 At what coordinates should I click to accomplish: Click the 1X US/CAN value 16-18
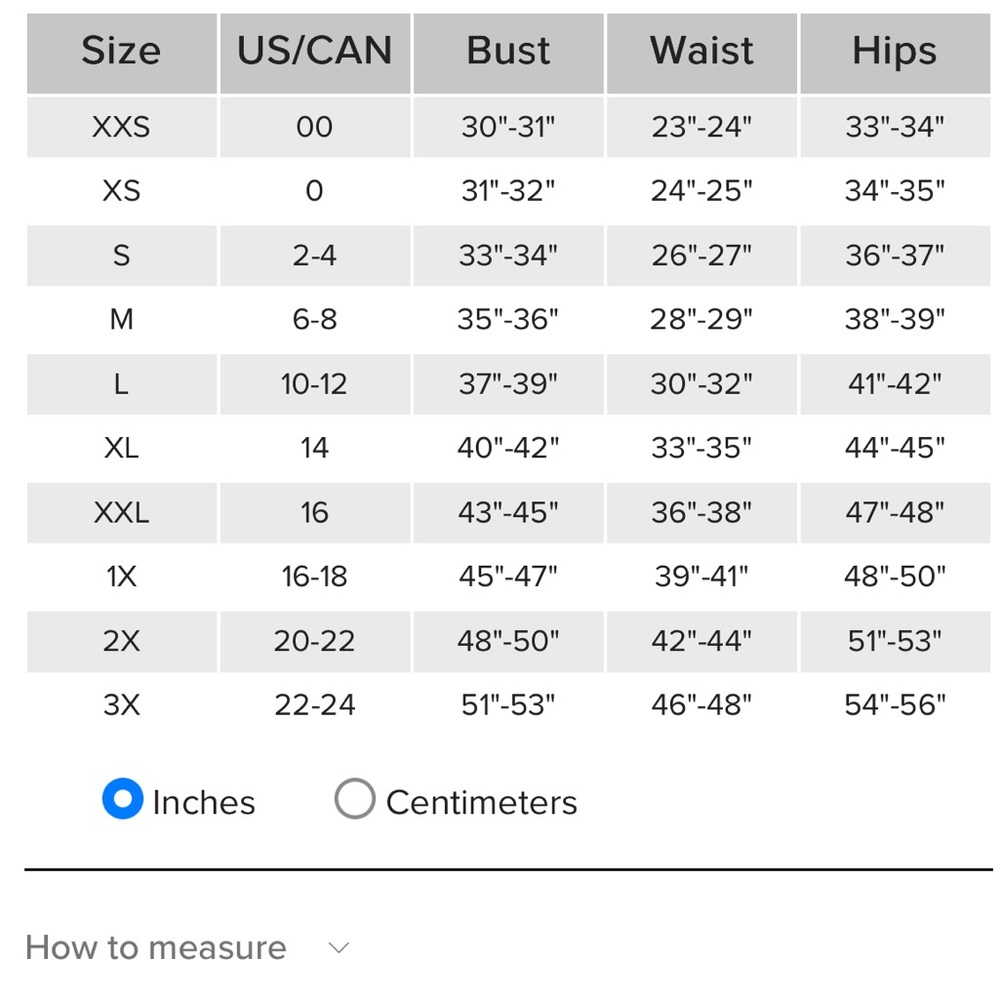[x=314, y=577]
